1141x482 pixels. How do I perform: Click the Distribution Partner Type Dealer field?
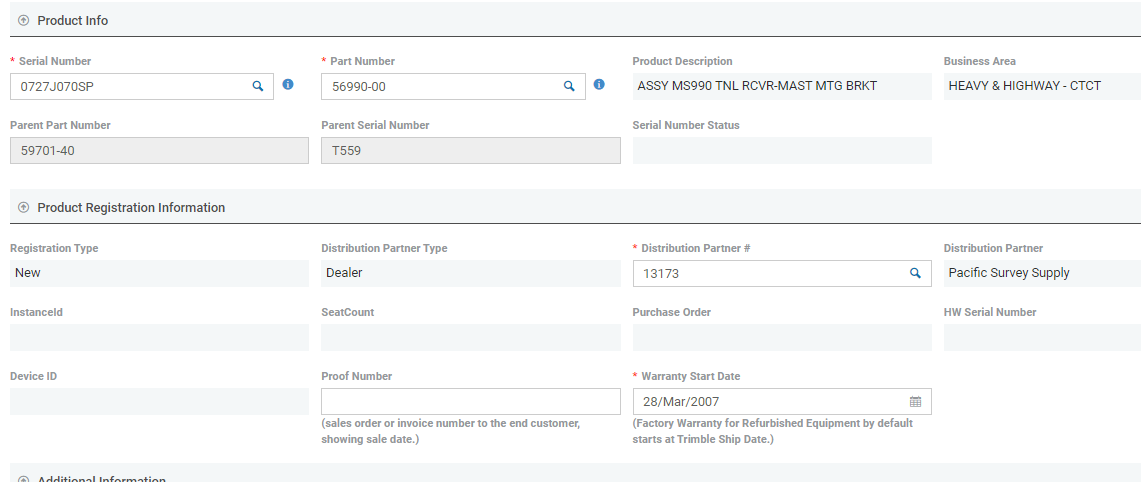pyautogui.click(x=470, y=273)
